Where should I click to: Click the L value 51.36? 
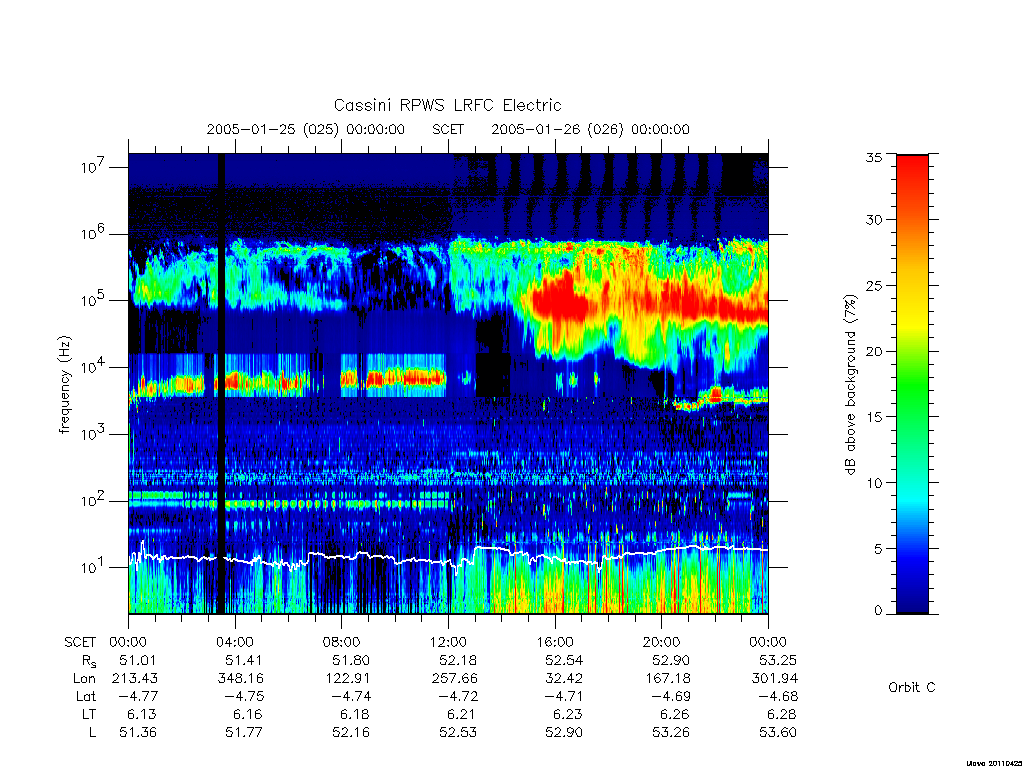(x=138, y=733)
